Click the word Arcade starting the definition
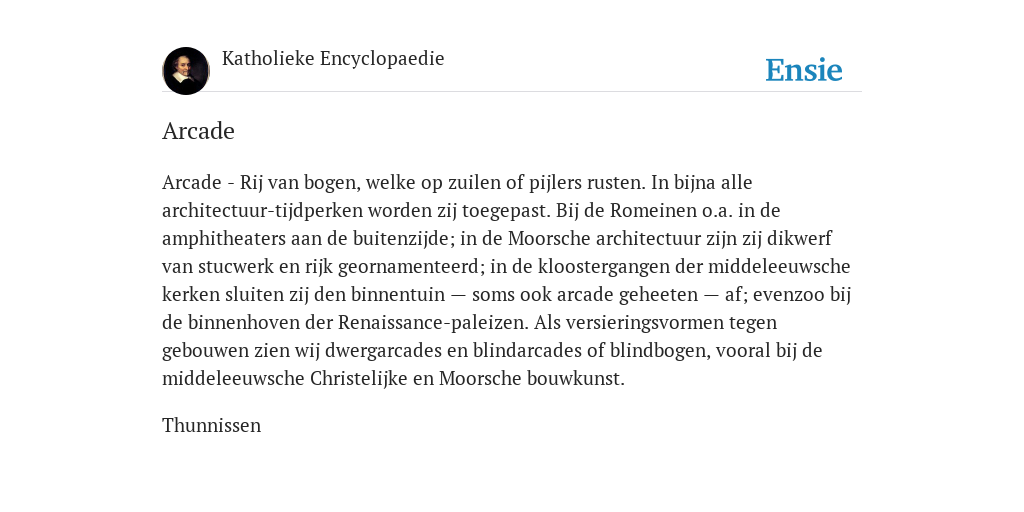The height and width of the screenshot is (512, 1024). pyautogui.click(x=192, y=182)
